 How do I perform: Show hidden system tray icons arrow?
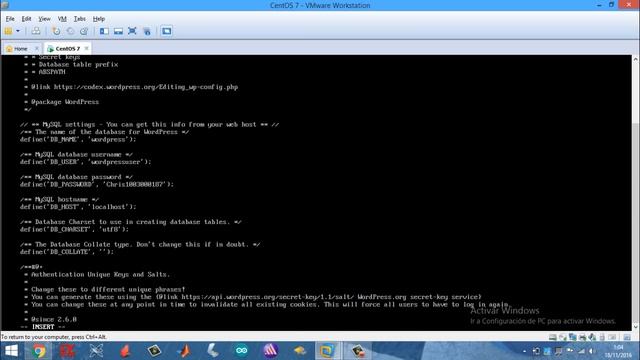pos(524,351)
